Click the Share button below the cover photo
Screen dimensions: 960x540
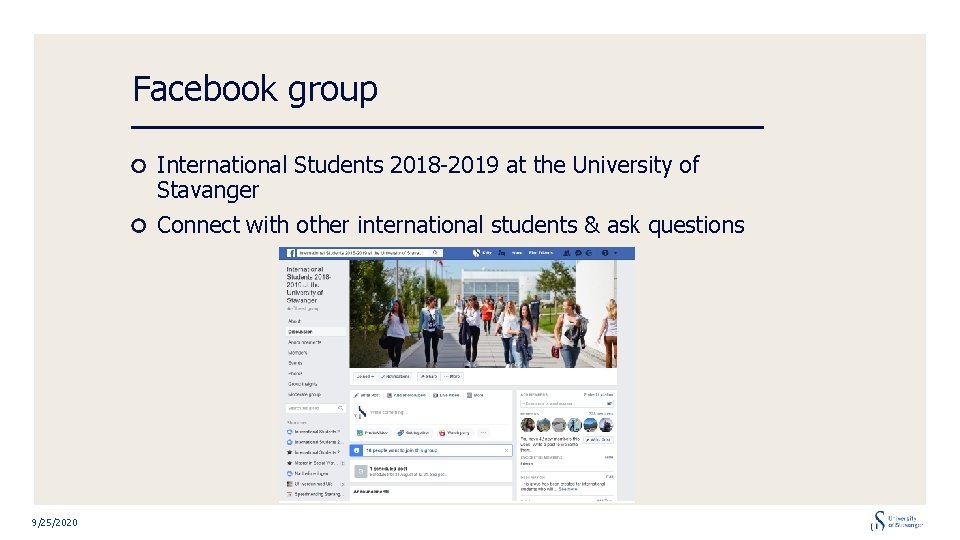pyautogui.click(x=429, y=377)
